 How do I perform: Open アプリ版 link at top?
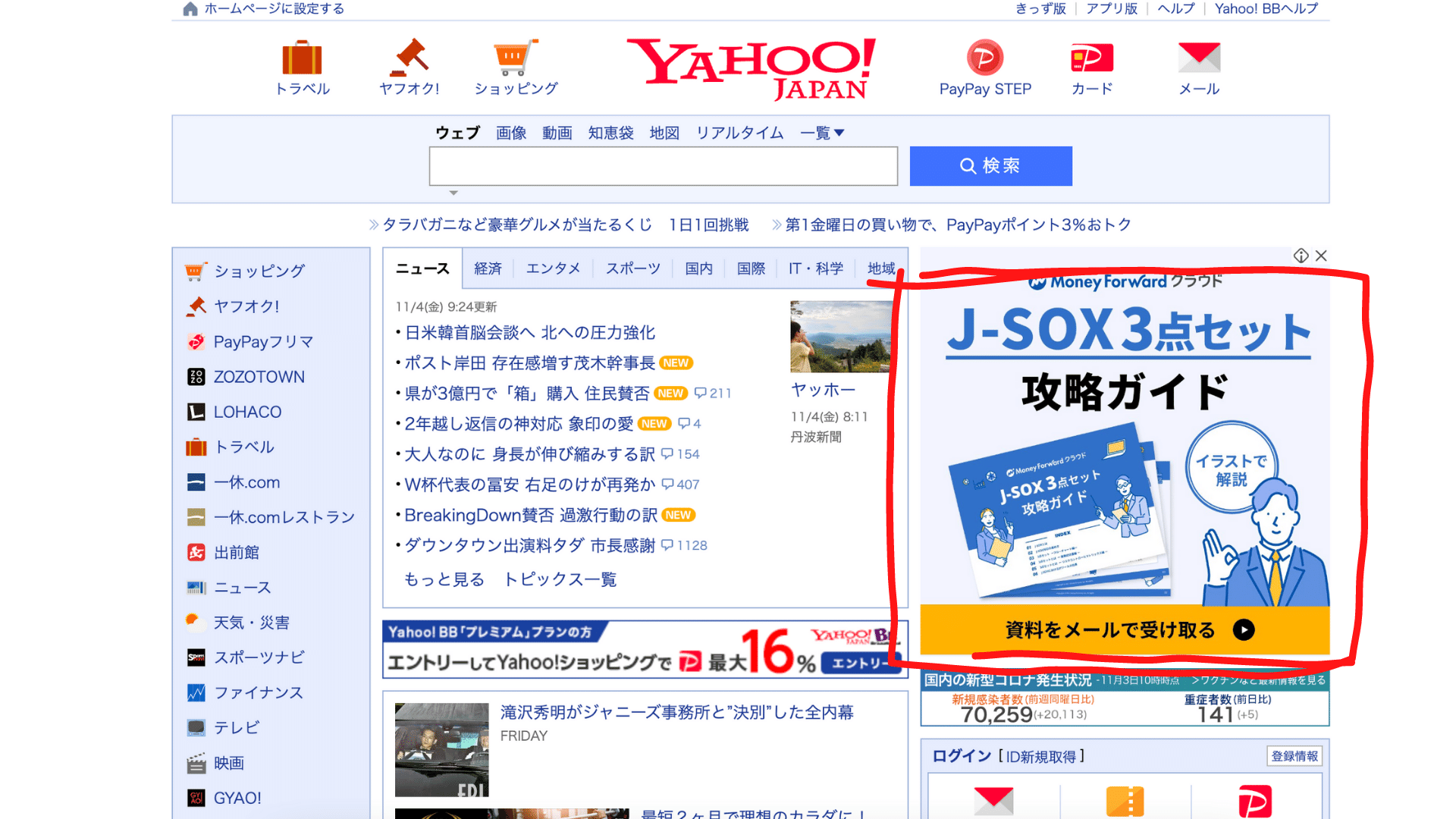click(1112, 8)
